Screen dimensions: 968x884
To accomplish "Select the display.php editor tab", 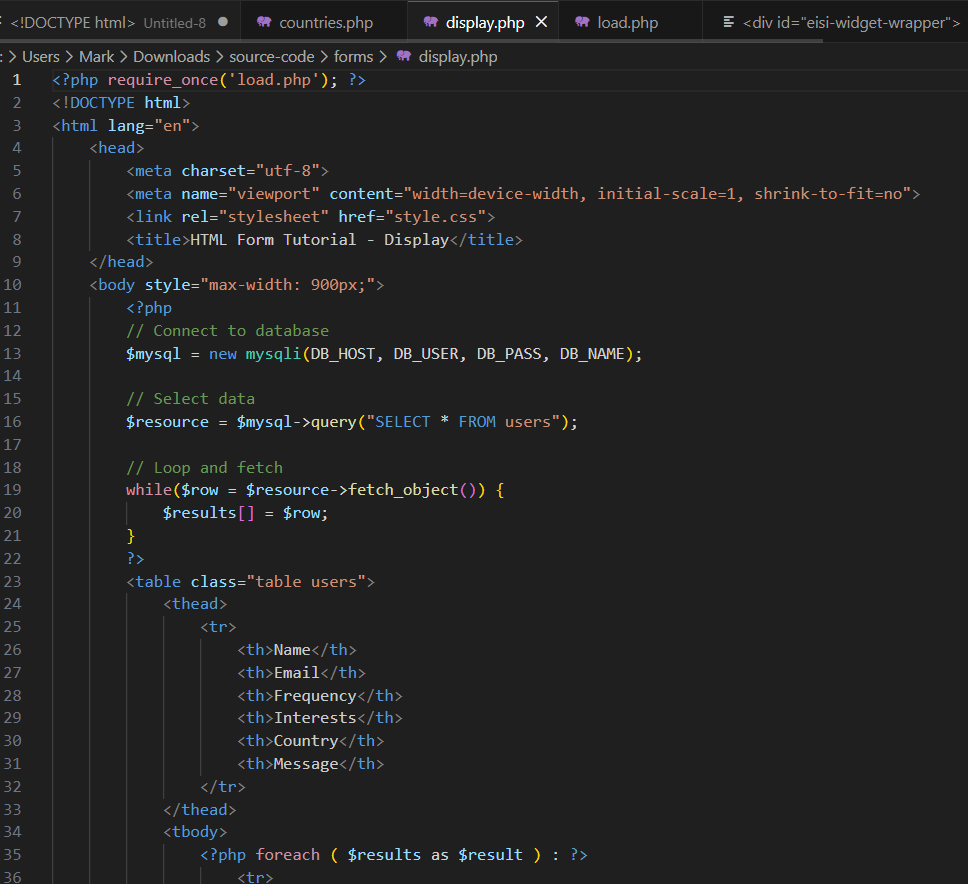I will click(x=485, y=23).
